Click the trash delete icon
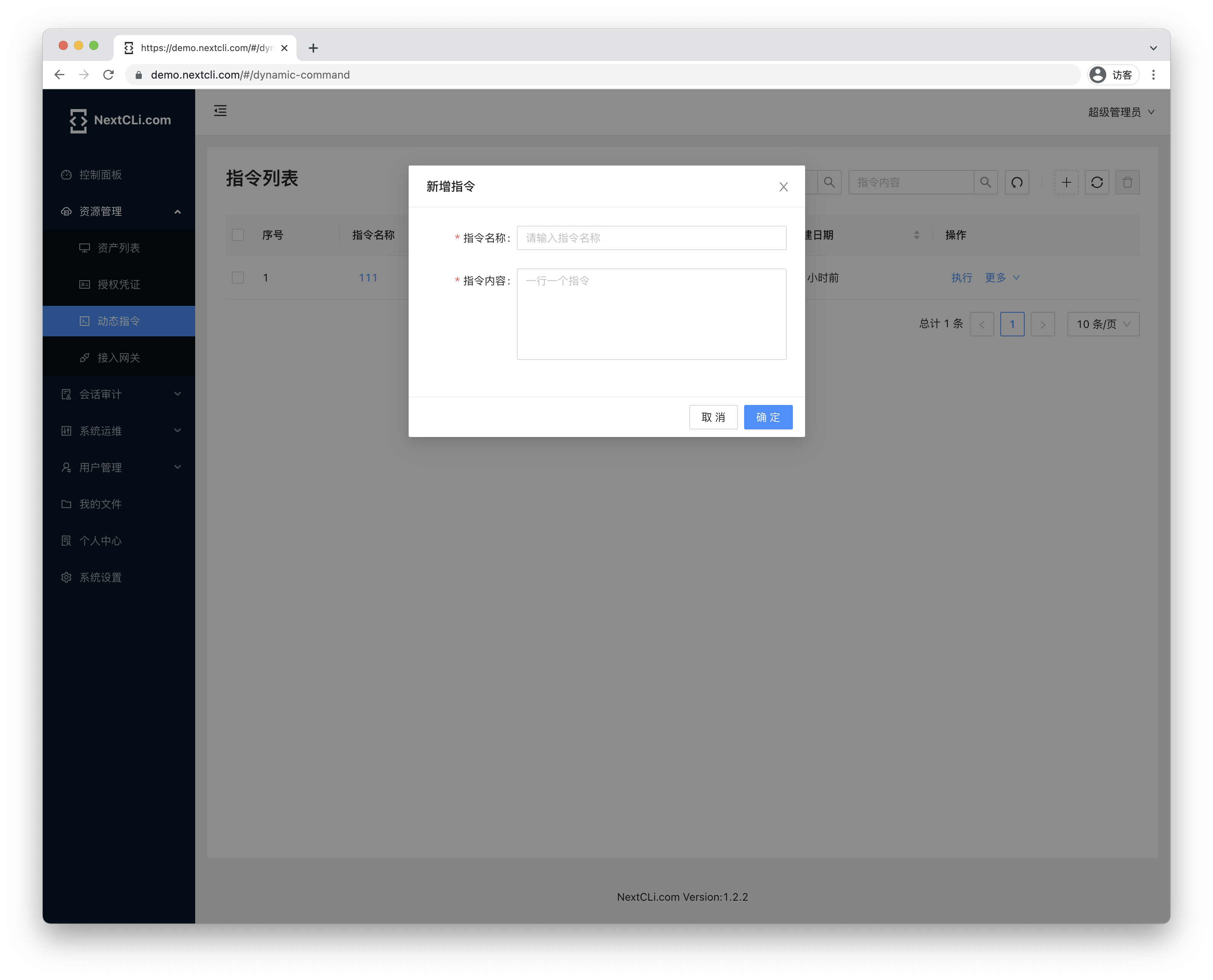Viewport: 1213px width, 980px height. click(1127, 182)
